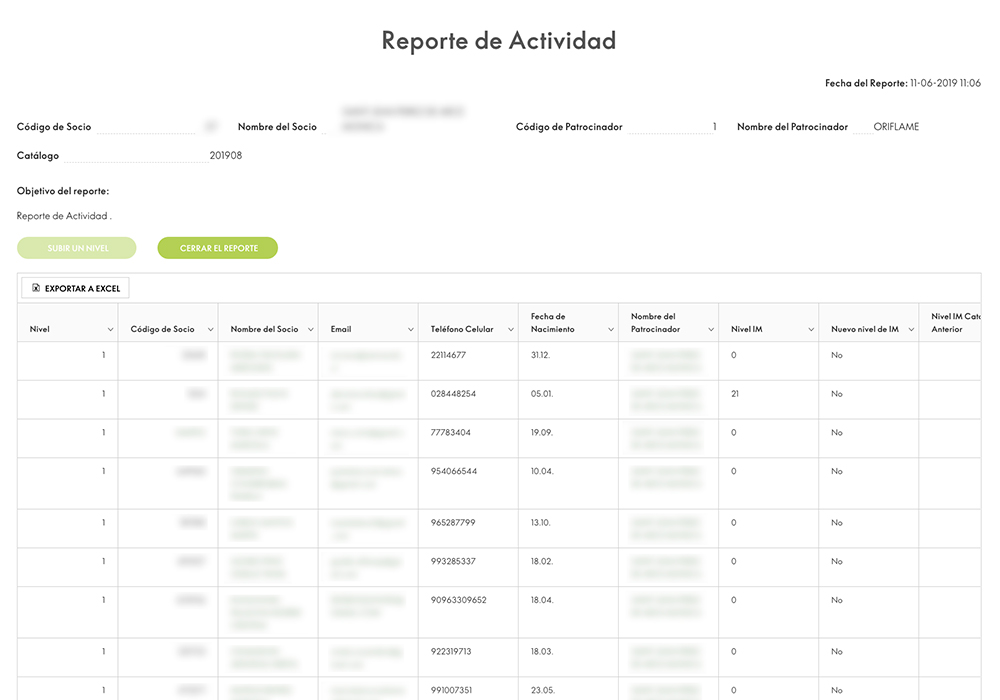1000x700 pixels.
Task: Expand the Nuevo nivel de IM column menu
Action: pyautogui.click(x=910, y=330)
